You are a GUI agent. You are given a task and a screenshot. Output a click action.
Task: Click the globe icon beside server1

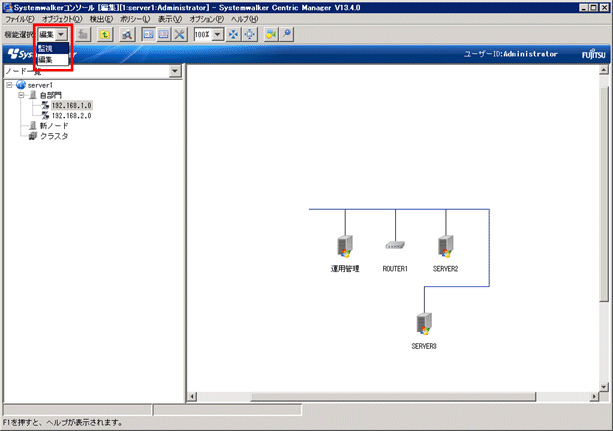21,85
